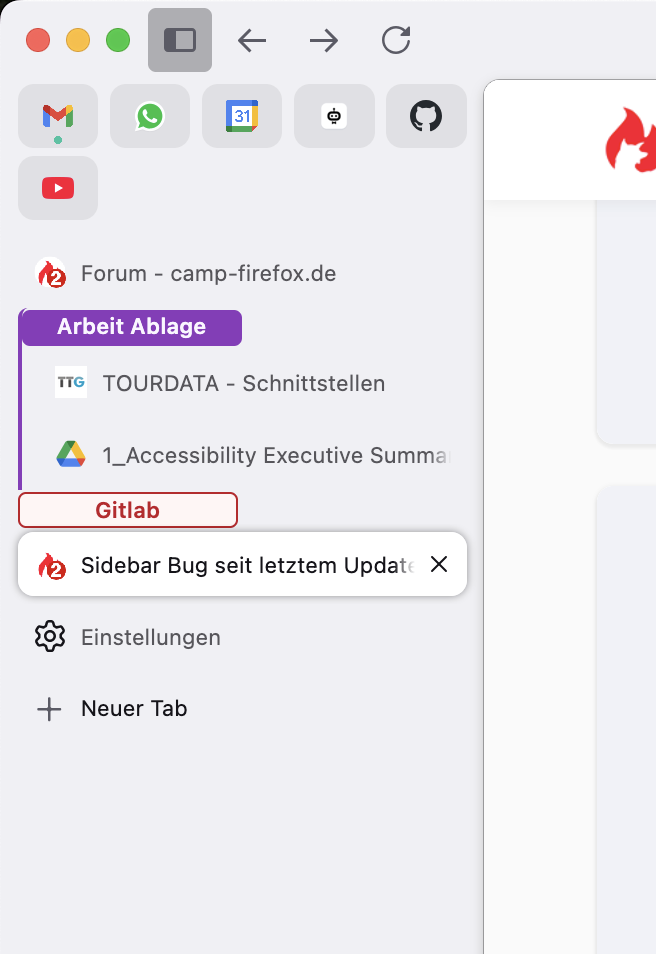656x954 pixels.
Task: Open the pinned WhatsApp tab
Action: coord(150,116)
